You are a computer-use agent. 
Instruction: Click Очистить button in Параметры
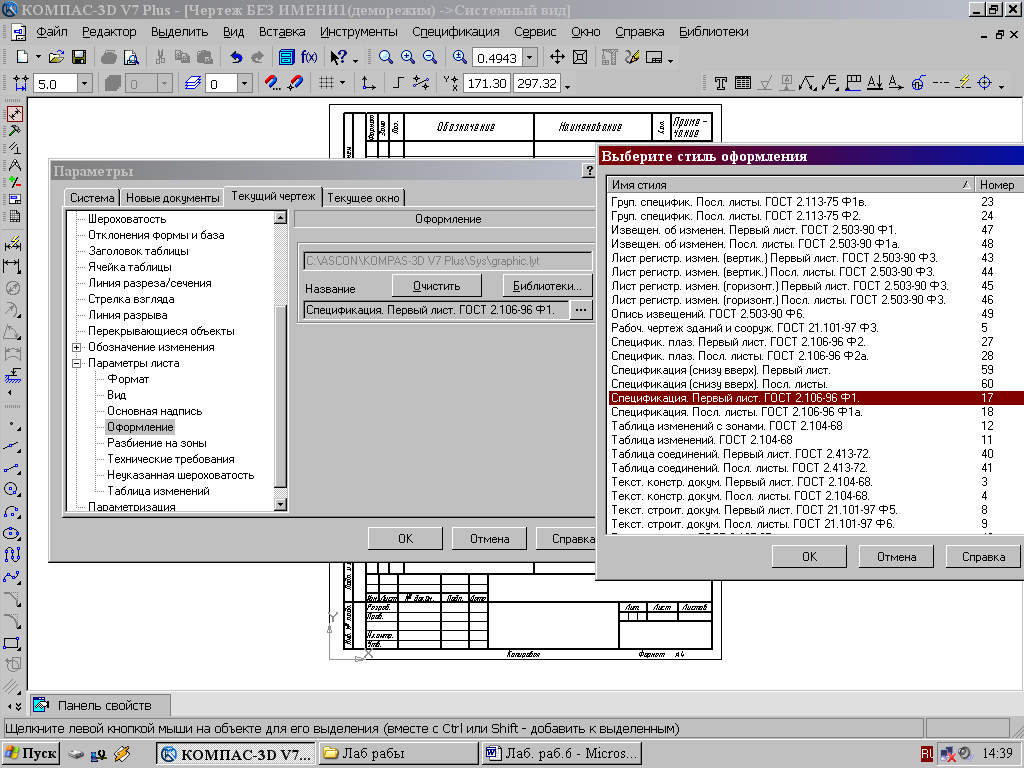coord(437,286)
